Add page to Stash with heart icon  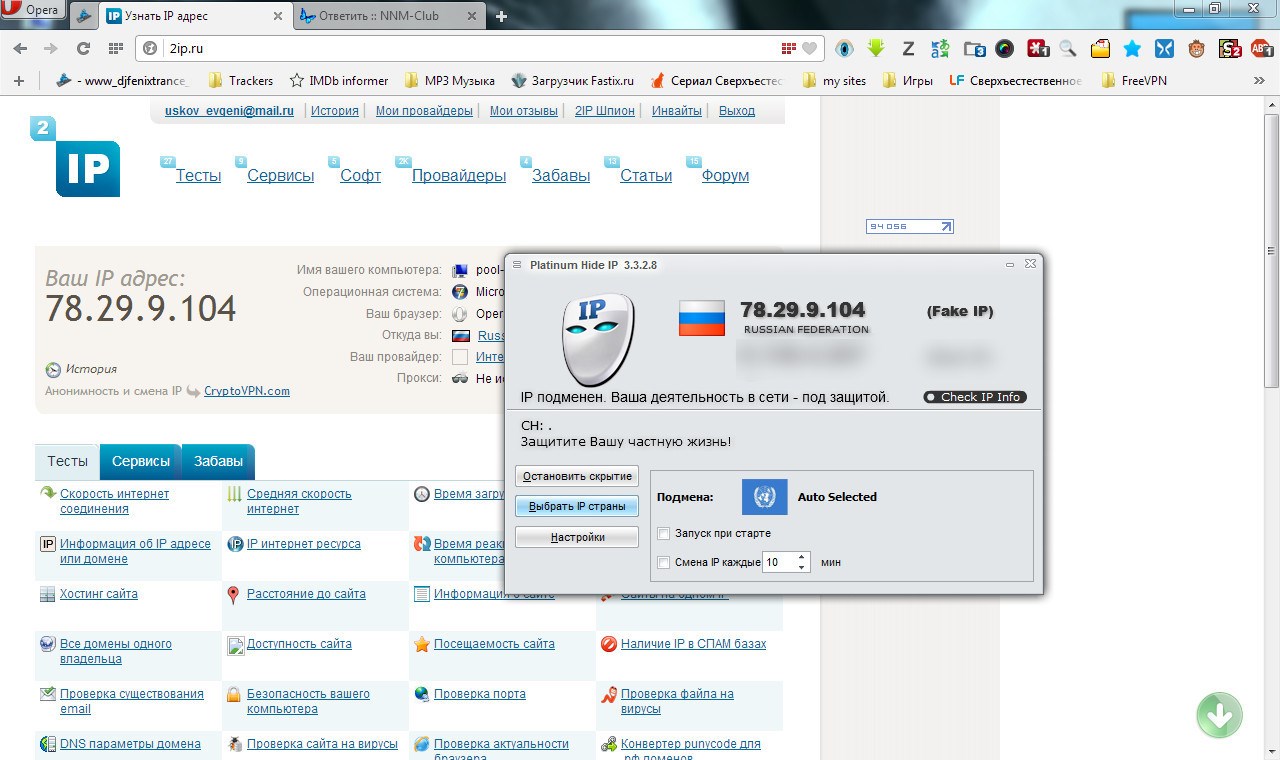[809, 48]
